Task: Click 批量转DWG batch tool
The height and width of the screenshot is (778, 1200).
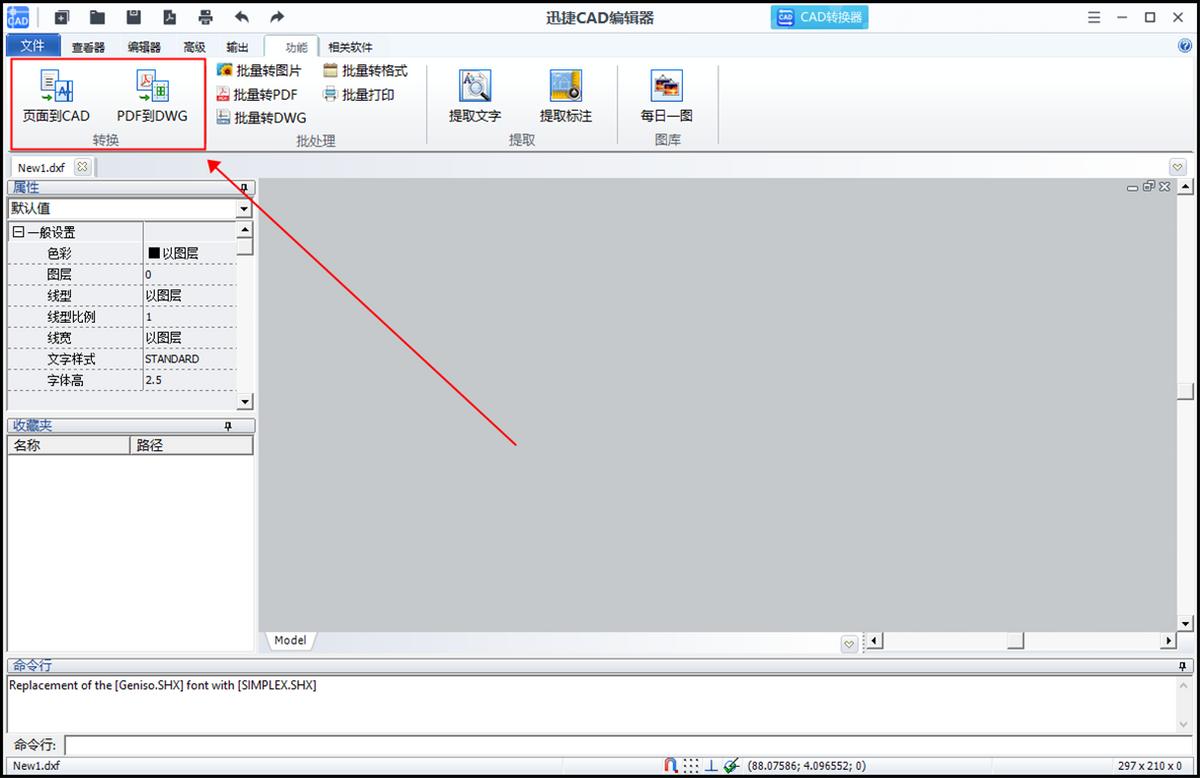Action: pyautogui.click(x=262, y=118)
